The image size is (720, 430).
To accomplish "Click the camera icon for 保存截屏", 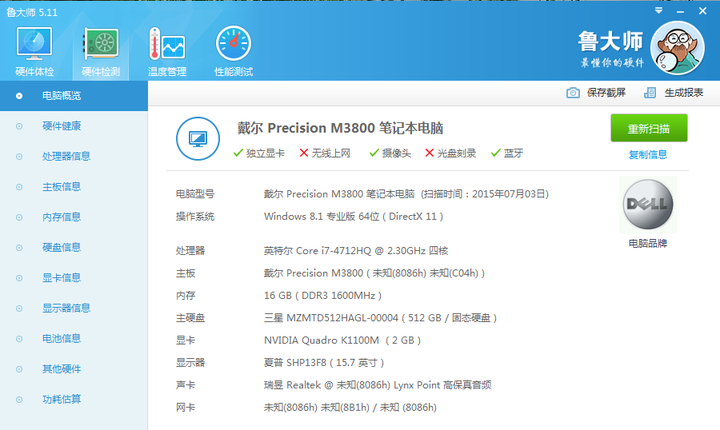I will tap(573, 93).
